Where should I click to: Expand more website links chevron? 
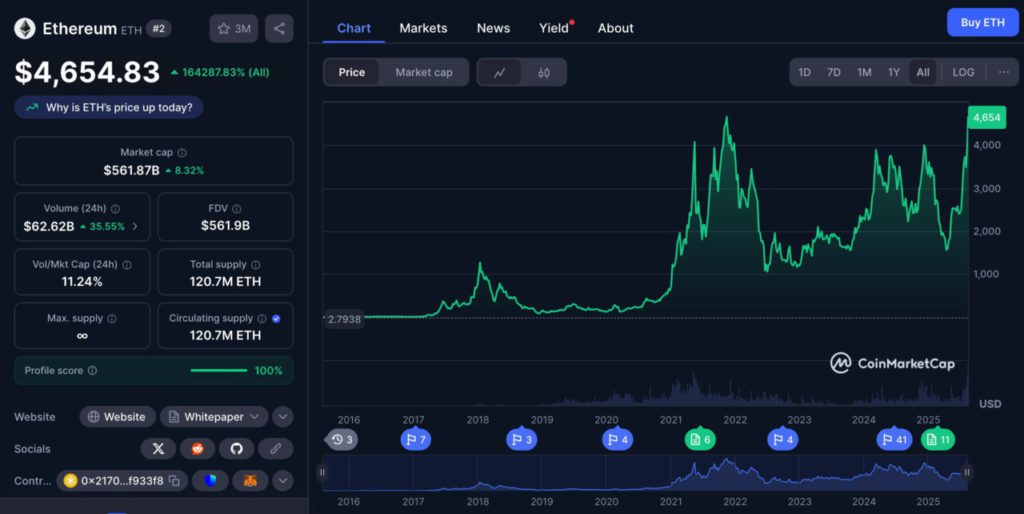282,416
